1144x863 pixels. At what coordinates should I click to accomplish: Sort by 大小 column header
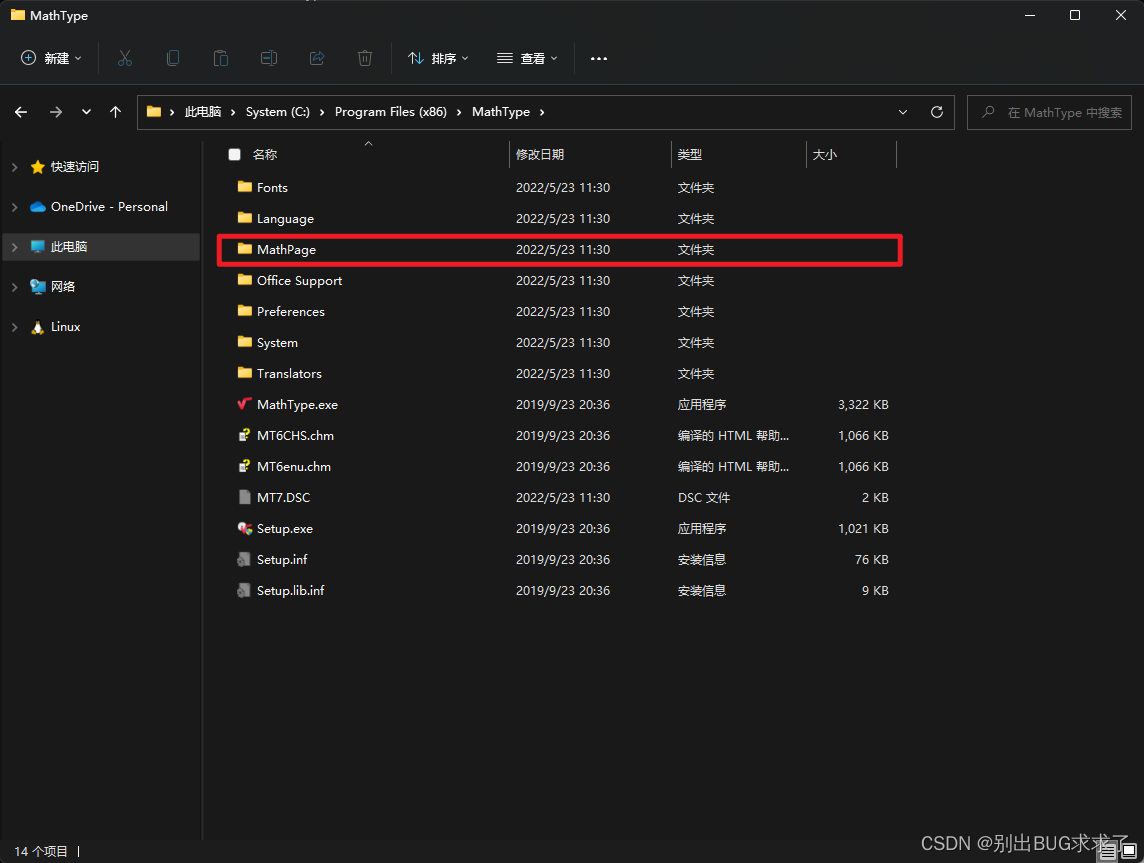(x=825, y=154)
